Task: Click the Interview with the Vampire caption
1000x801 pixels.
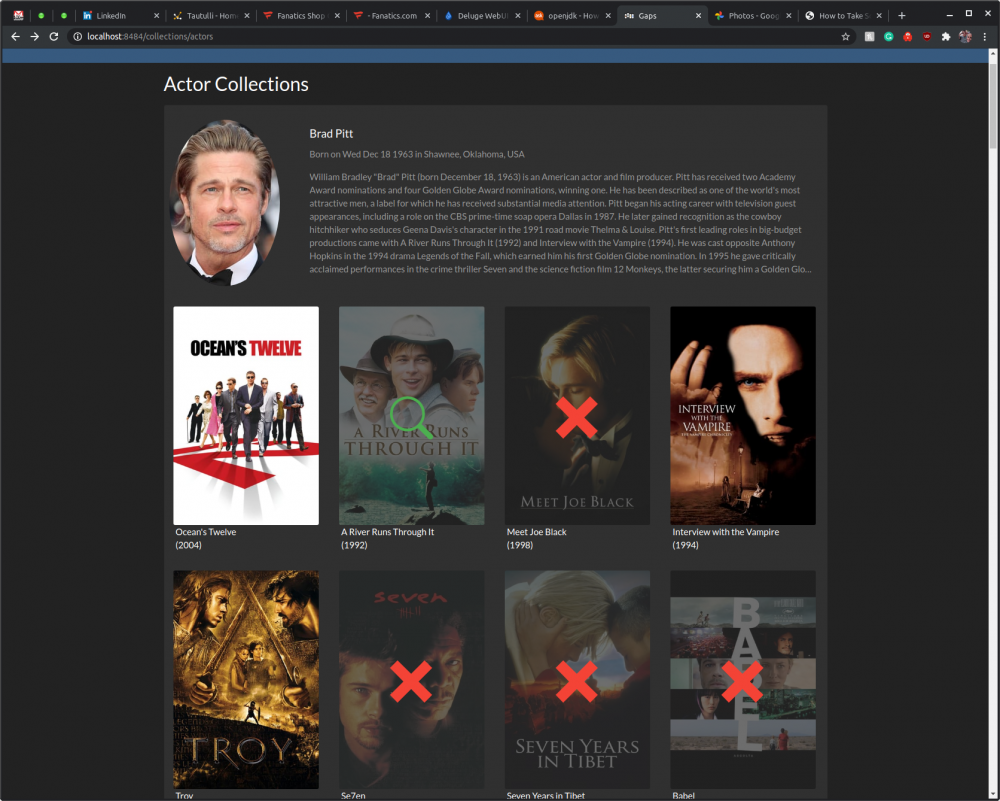Action: pos(725,532)
